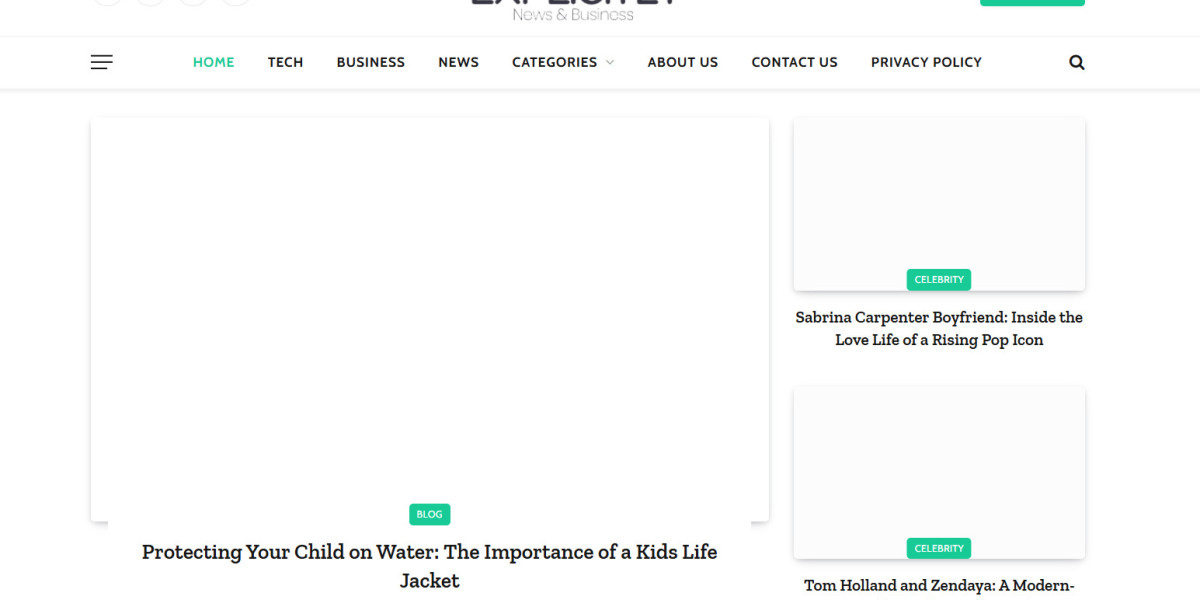The width and height of the screenshot is (1200, 600).
Task: Open the News menu item
Action: pyautogui.click(x=458, y=62)
